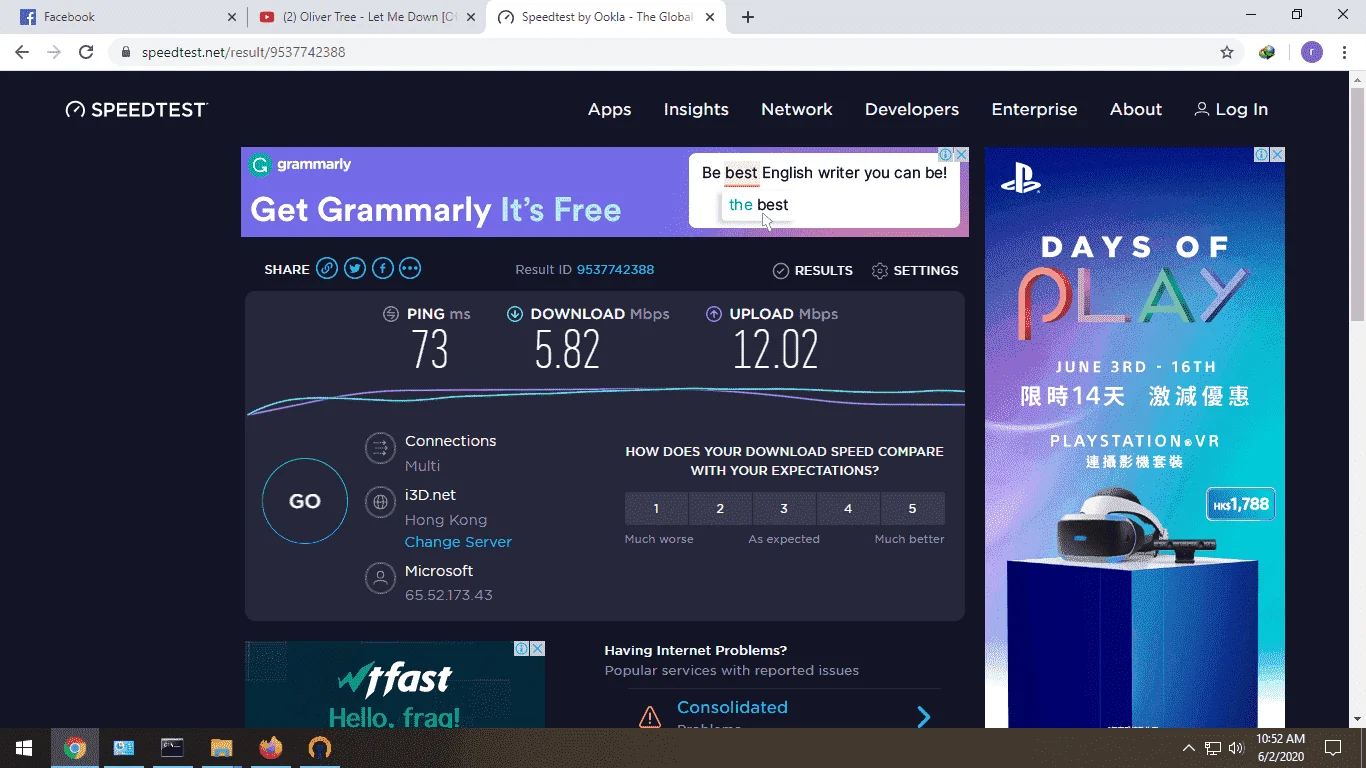Go back to the previous page

[x=22, y=52]
